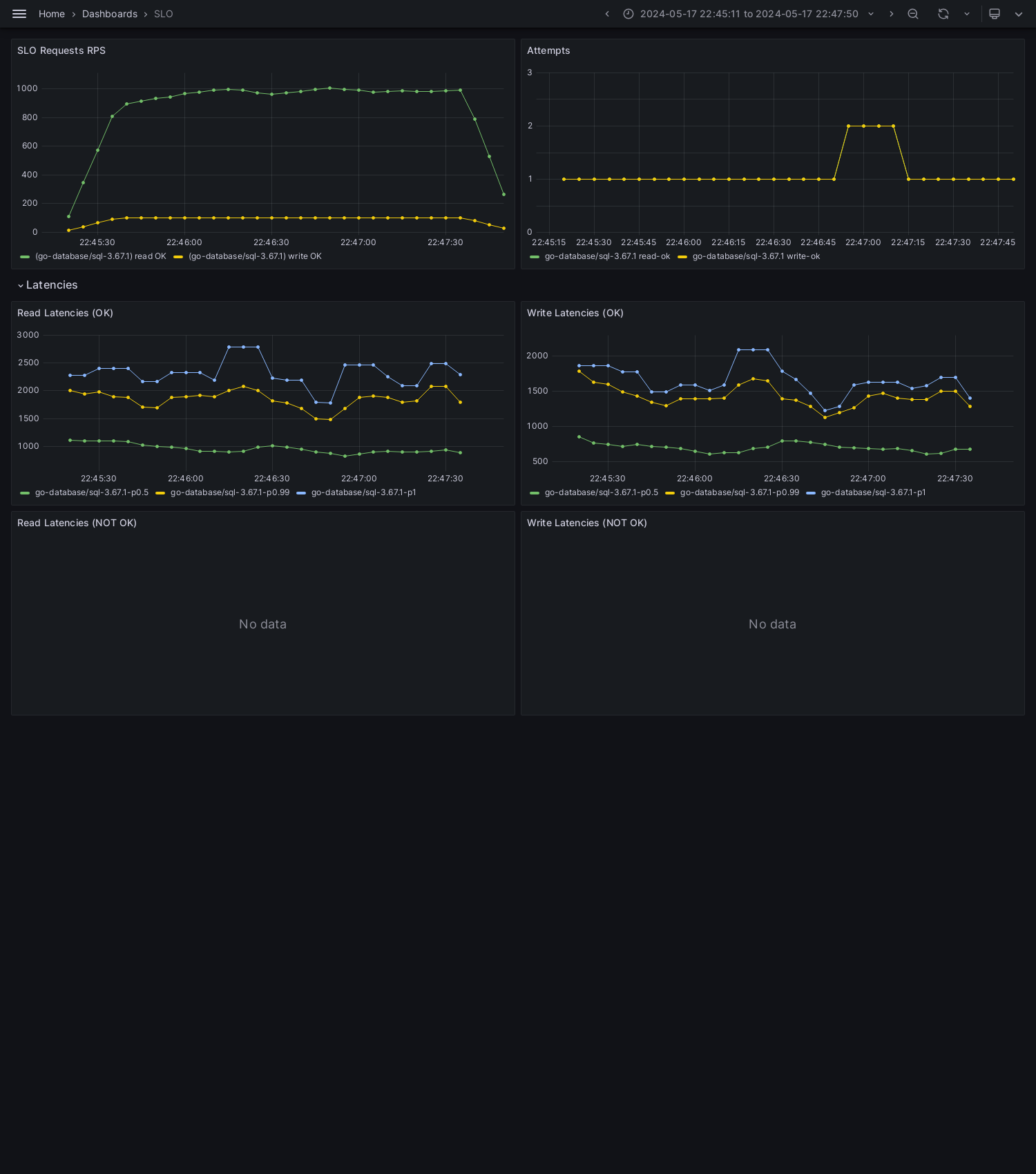Toggle the write OK series in the RPS legend

(255, 256)
